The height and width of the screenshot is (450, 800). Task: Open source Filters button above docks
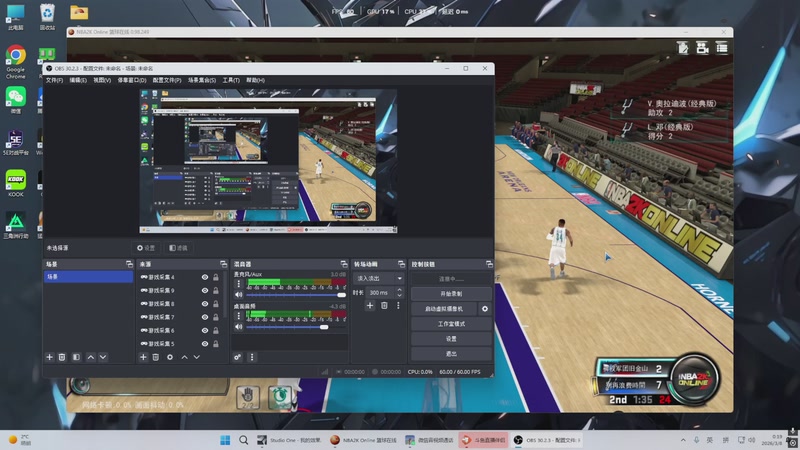[x=179, y=248]
